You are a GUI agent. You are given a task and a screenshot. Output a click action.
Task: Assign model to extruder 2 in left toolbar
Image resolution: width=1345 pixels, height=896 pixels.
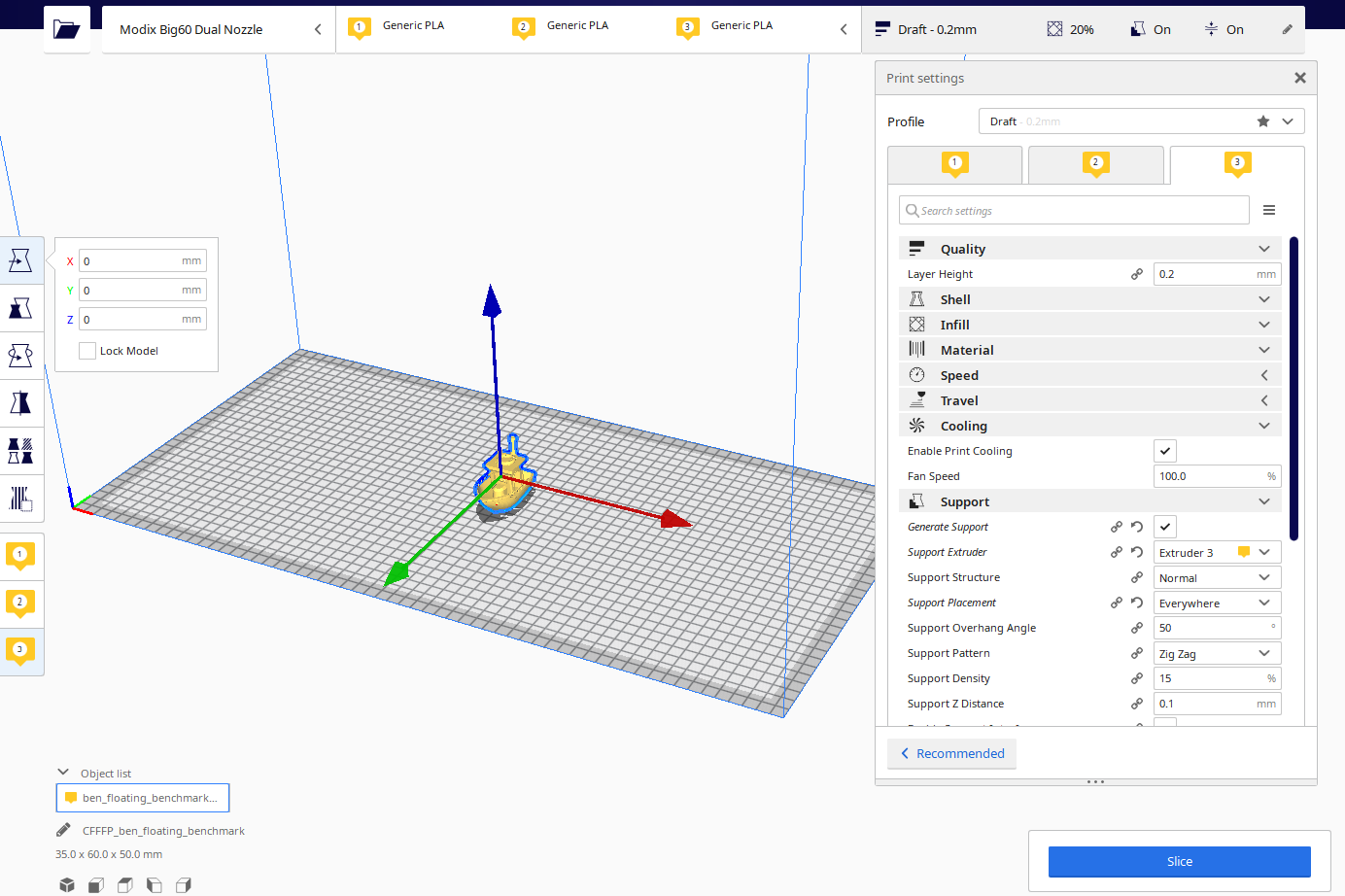coord(20,604)
